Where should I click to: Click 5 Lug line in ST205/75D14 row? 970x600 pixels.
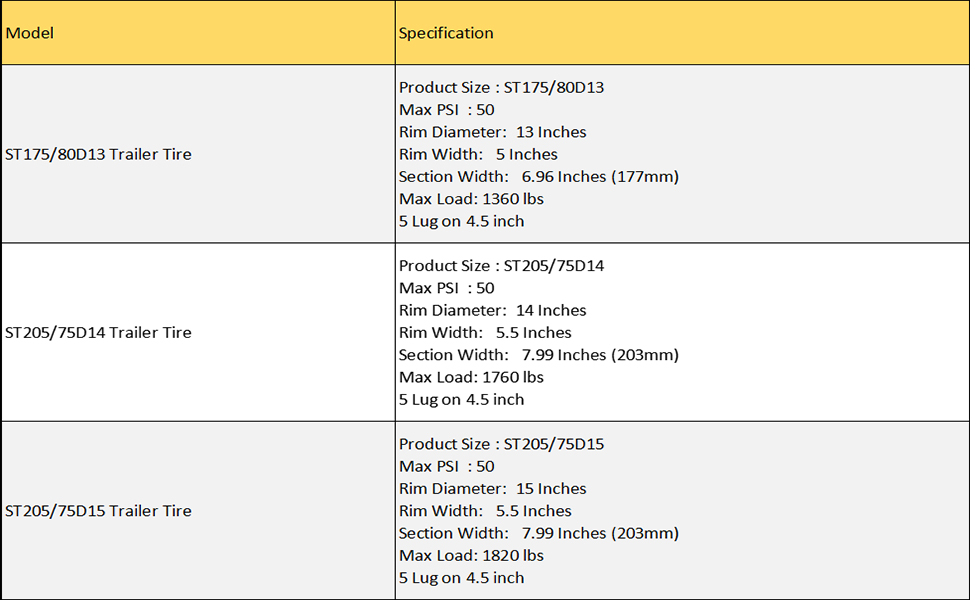pos(461,399)
